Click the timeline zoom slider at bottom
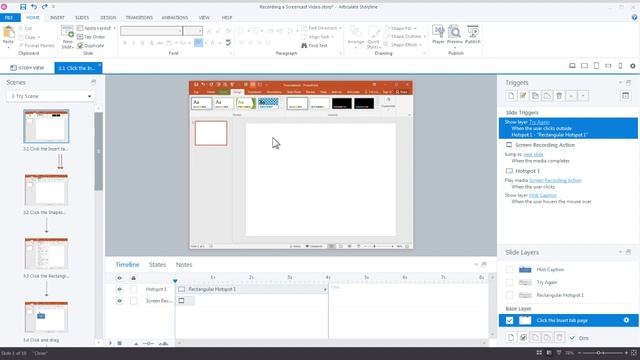The height and width of the screenshot is (360, 640). pyautogui.click(x=149, y=343)
